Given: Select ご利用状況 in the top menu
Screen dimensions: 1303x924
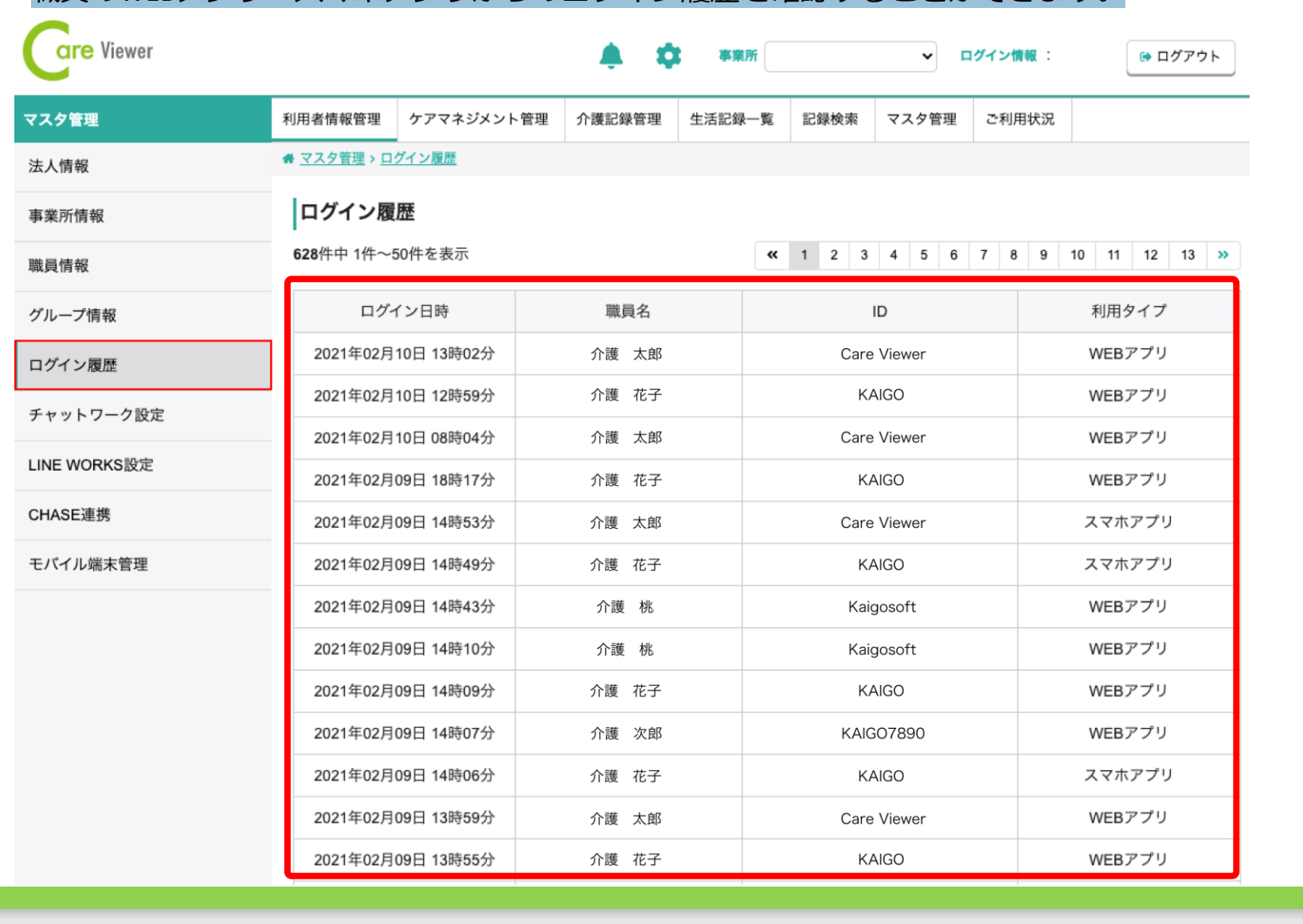Looking at the screenshot, I should [1019, 119].
